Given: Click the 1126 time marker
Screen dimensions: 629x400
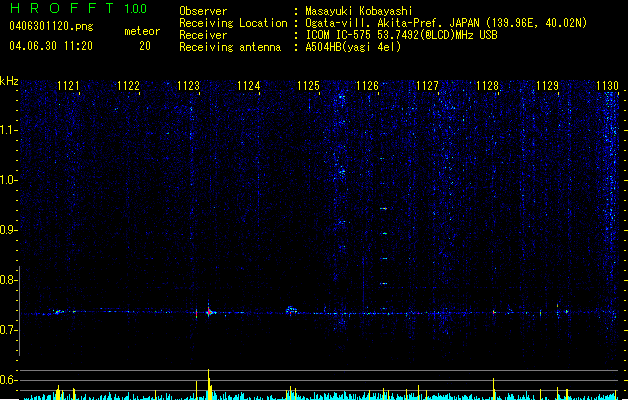Looking at the screenshot, I should coord(367,86).
